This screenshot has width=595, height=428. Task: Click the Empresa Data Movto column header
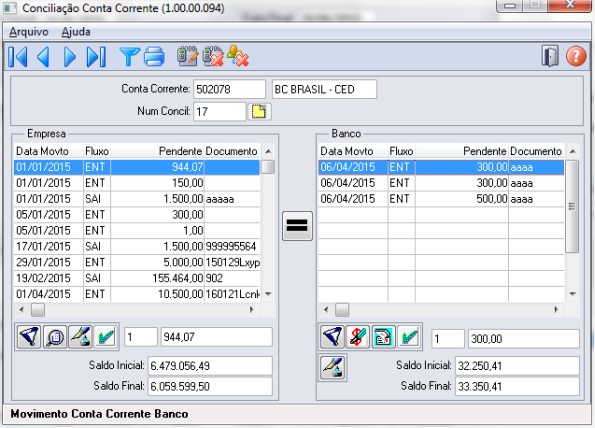48,151
